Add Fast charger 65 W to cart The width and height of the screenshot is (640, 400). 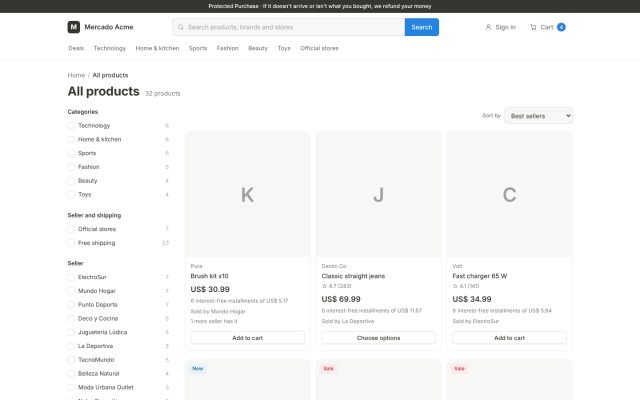(x=509, y=338)
